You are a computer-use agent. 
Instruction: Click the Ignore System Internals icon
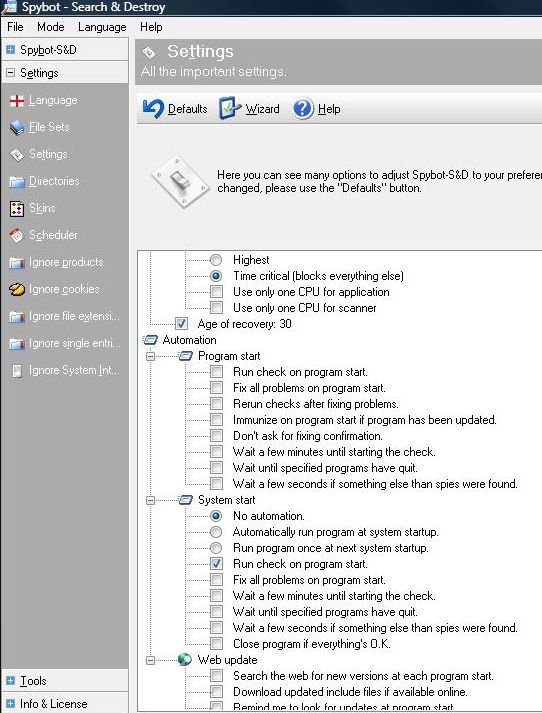click(x=17, y=371)
